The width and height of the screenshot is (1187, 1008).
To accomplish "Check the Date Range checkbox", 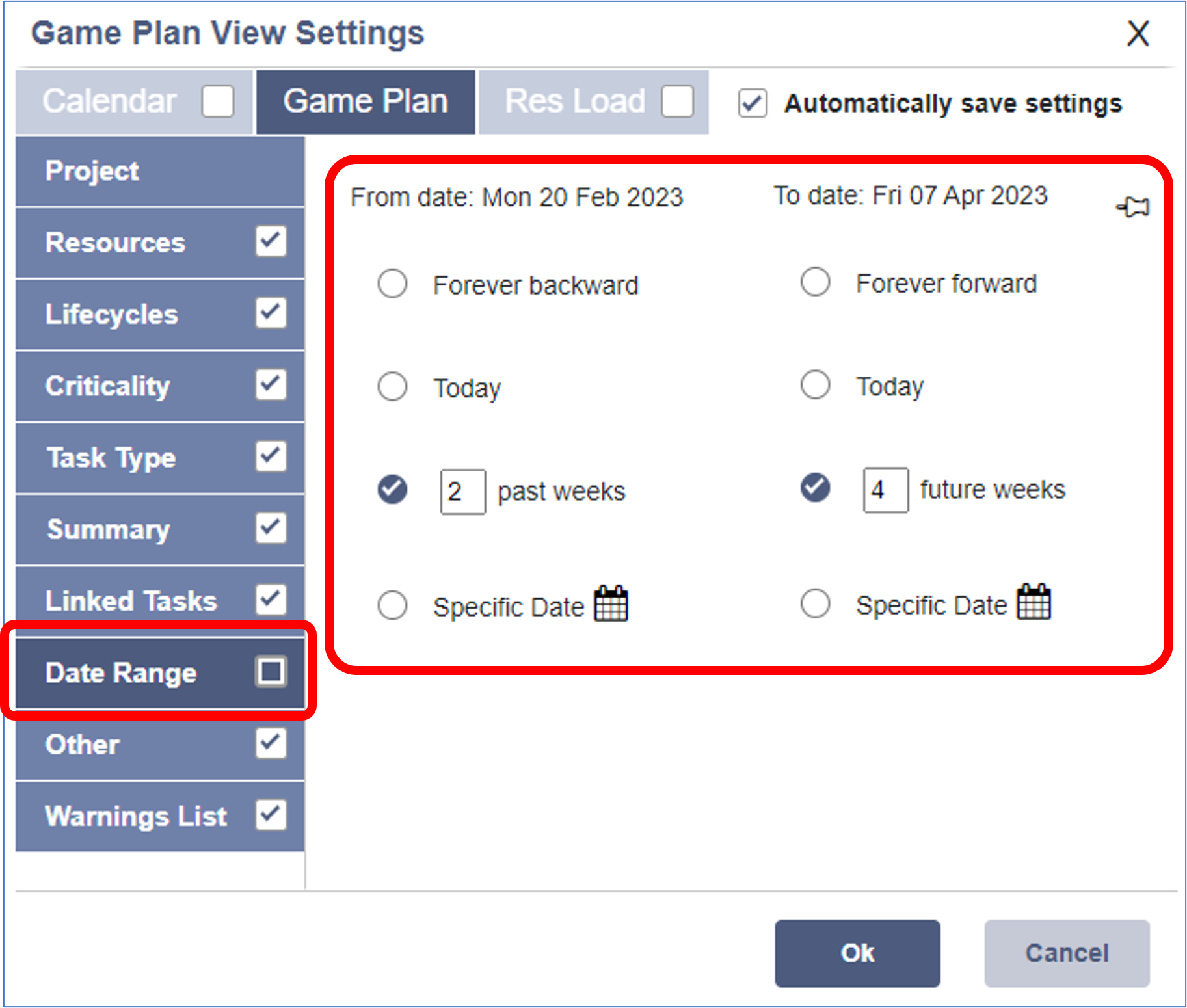I will tap(271, 672).
